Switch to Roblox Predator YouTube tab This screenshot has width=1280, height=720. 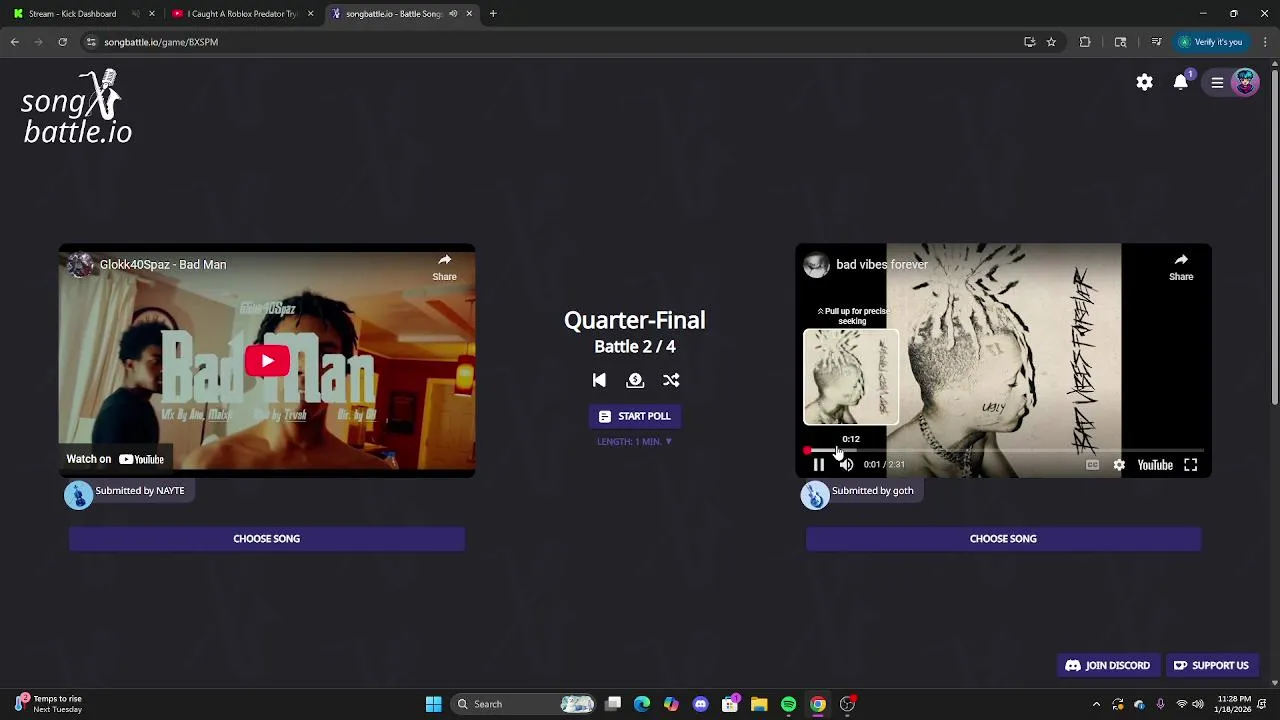[x=244, y=14]
